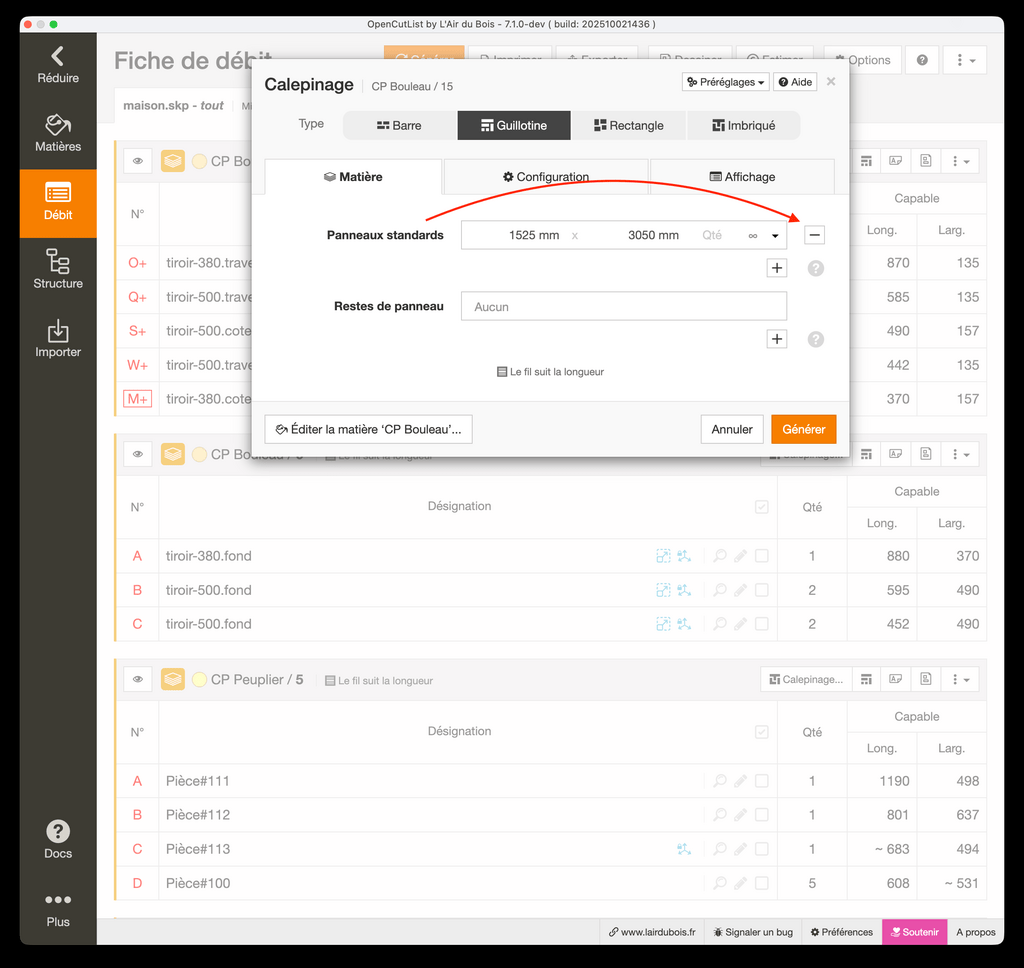Screen dimensions: 1024x968
Task: Add a panel offcut with plus button
Action: [777, 339]
